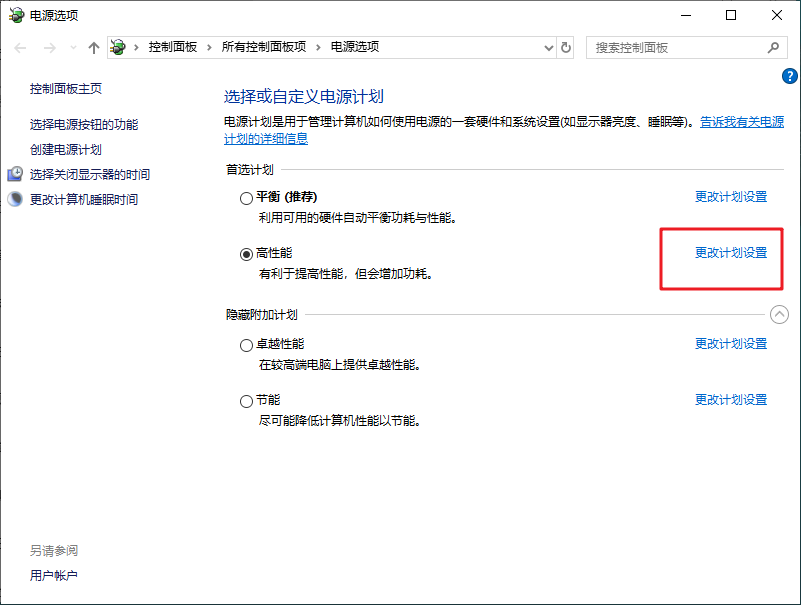
Task: Click the 首选计划 section label
Action: (x=250, y=170)
